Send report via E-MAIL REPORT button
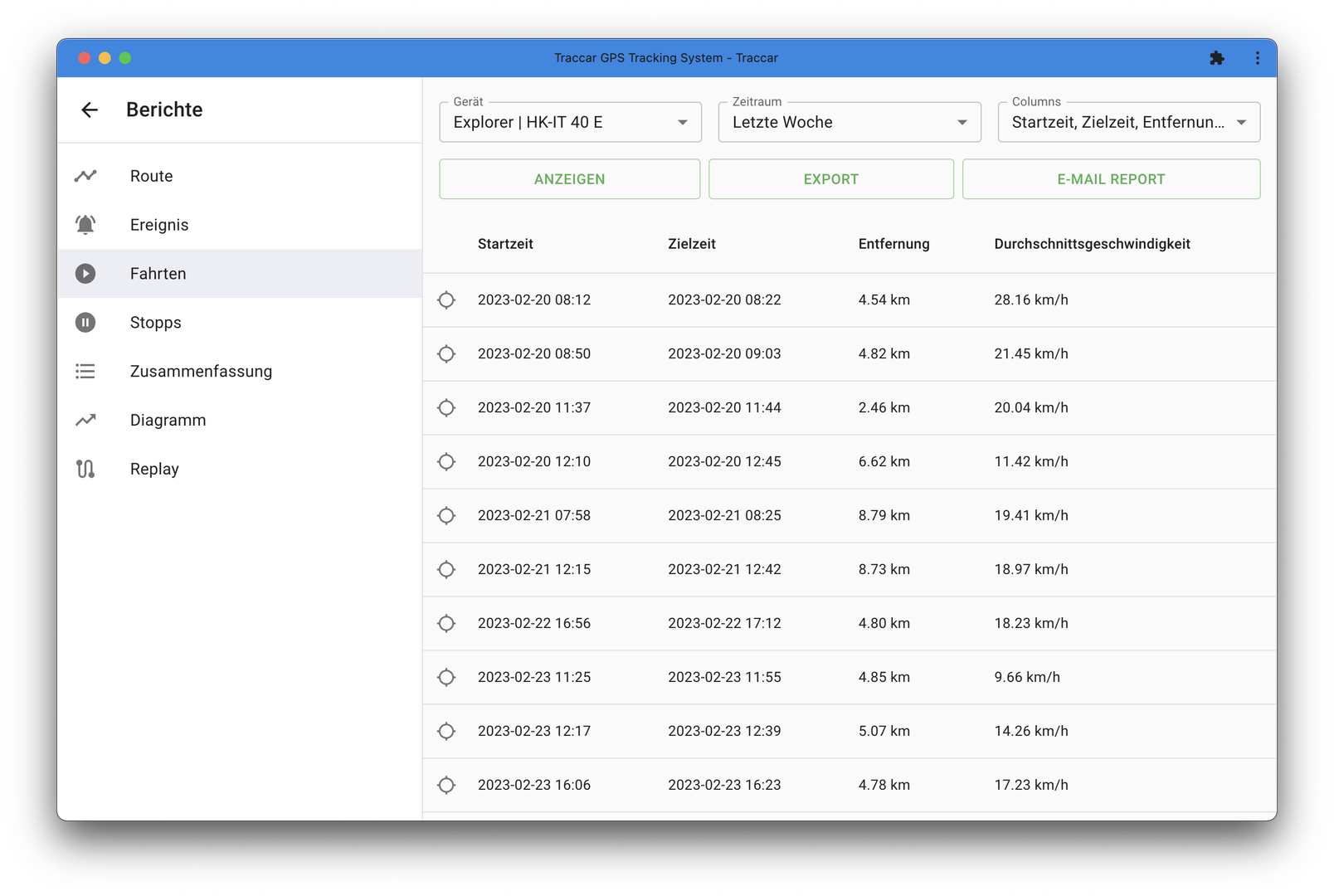The width and height of the screenshot is (1334, 896). (x=1110, y=179)
